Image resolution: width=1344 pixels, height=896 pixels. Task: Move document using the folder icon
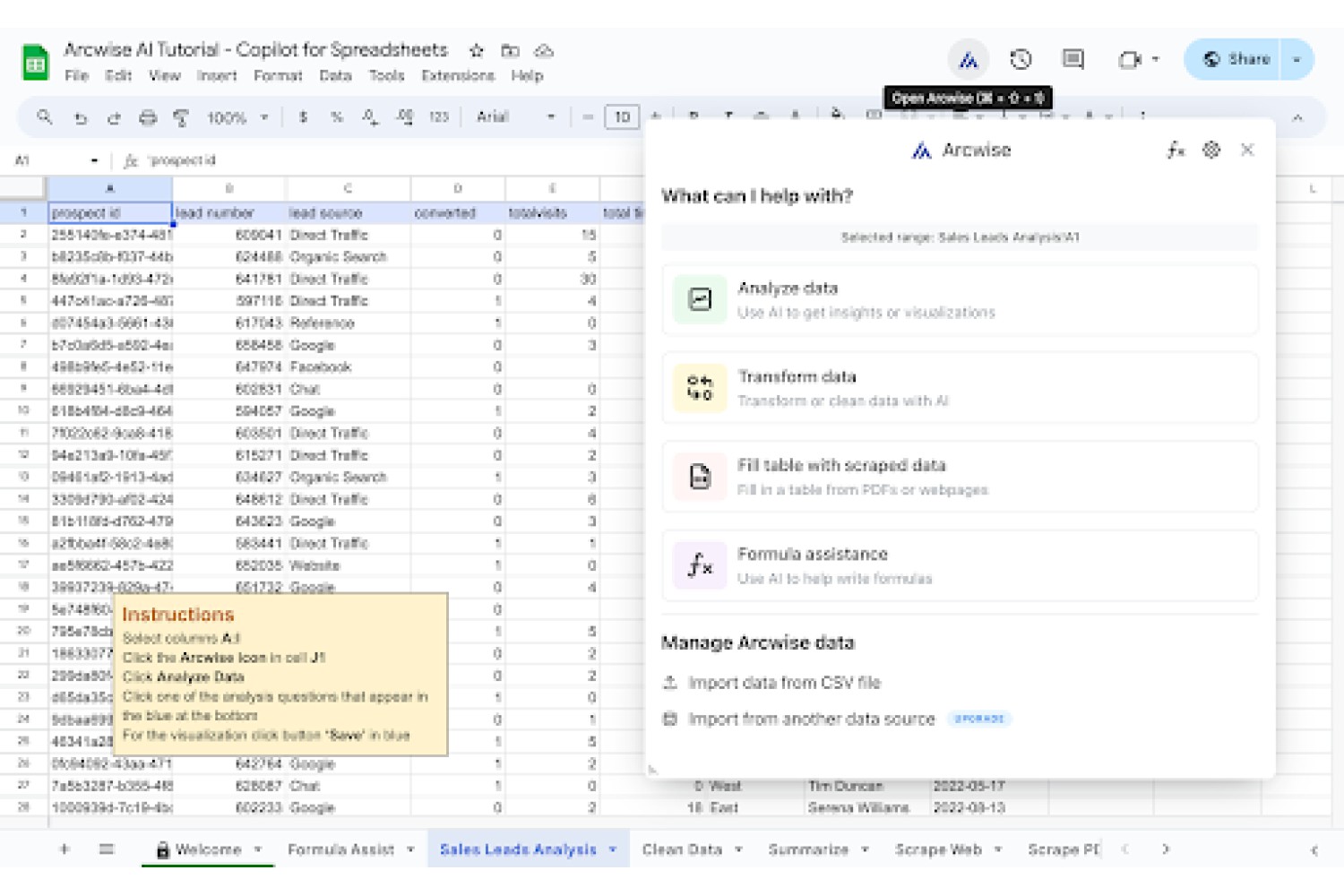[510, 51]
